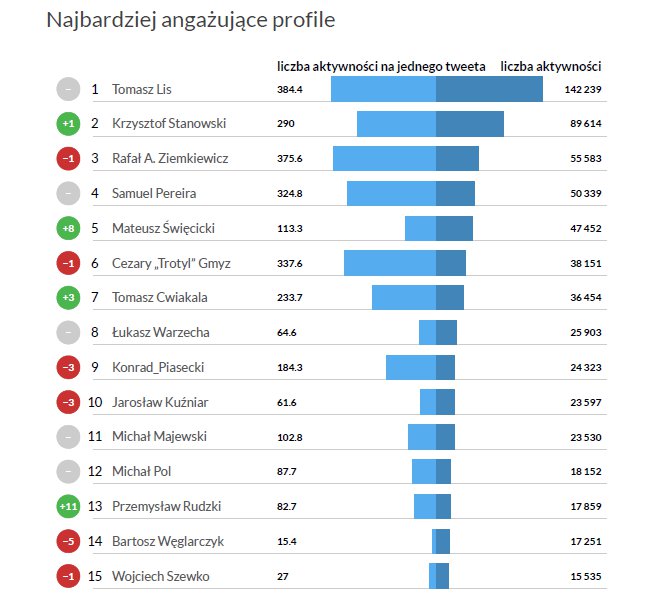
Task: Select Cezary „Trotyl” Gmyz name
Action: (x=170, y=263)
